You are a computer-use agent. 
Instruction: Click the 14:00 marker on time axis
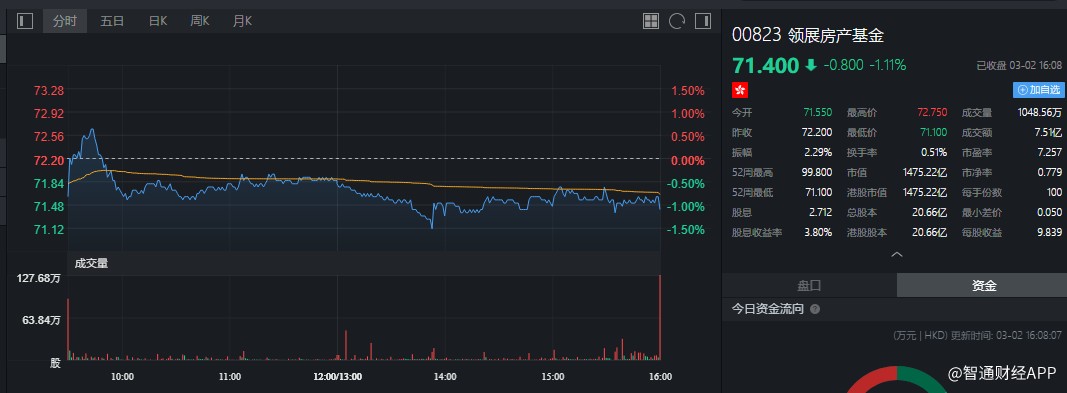[x=445, y=376]
